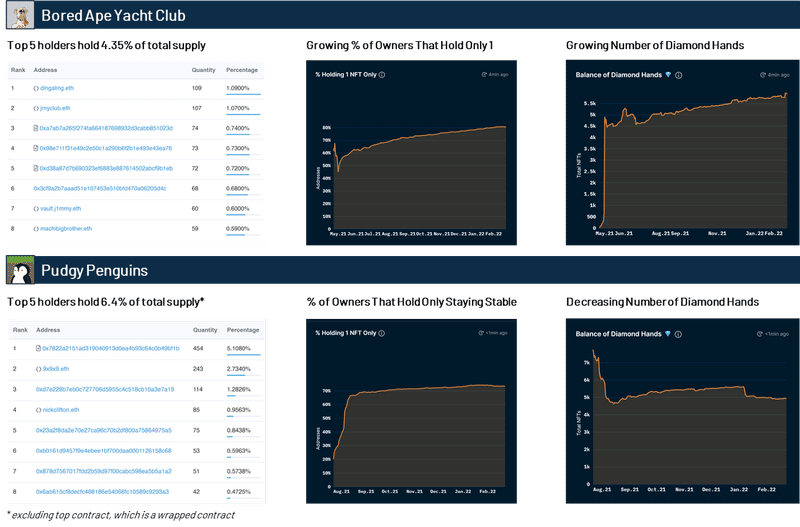This screenshot has height=527, width=800.
Task: Click refresh icon on Pudgy Diamond Hands chart
Action: 760,334
